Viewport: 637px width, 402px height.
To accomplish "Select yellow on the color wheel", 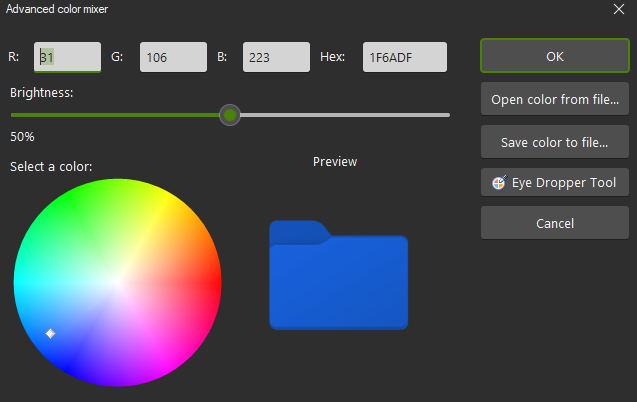I will (x=165, y=198).
